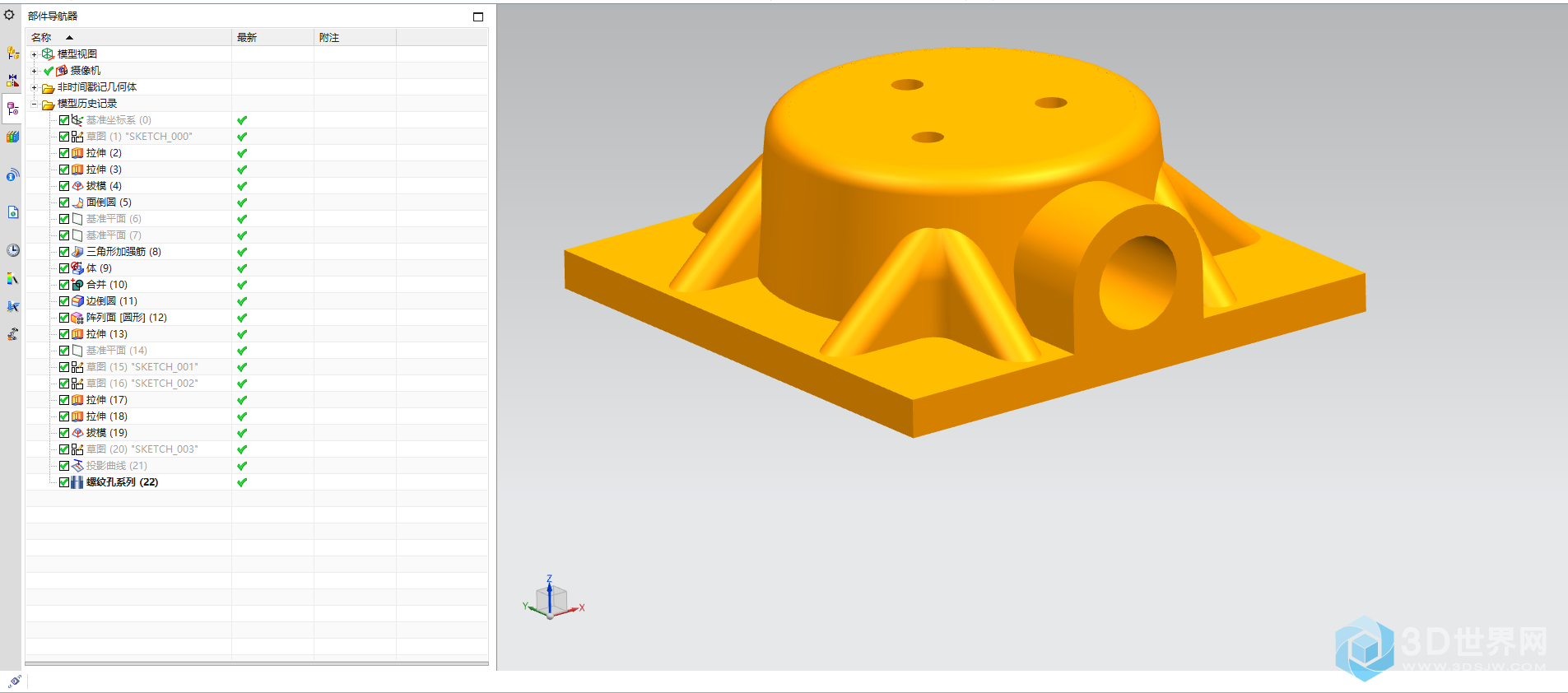Expand the 摄像机 tree node
This screenshot has width=1568, height=693.
(x=34, y=71)
